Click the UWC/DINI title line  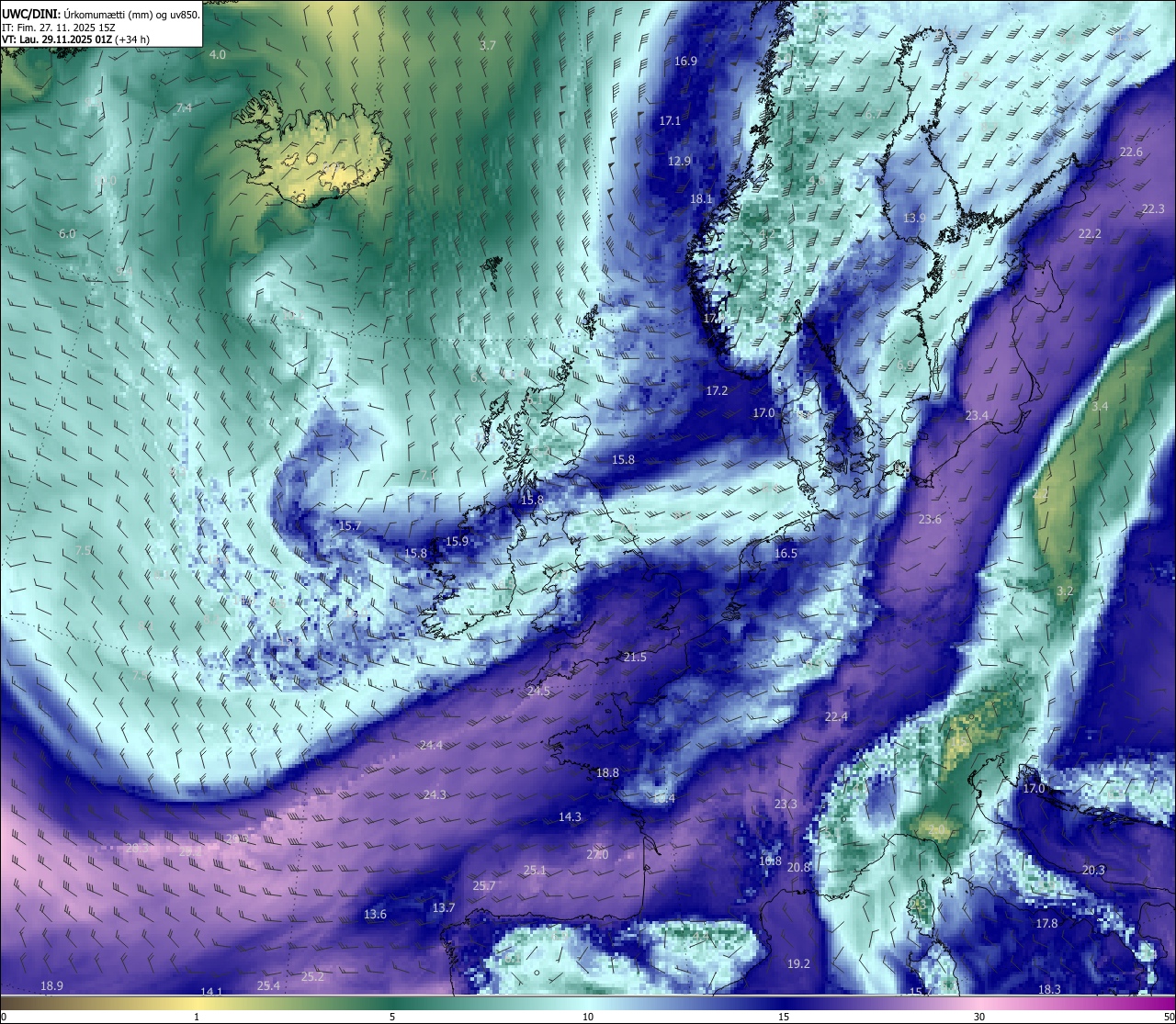(x=101, y=14)
